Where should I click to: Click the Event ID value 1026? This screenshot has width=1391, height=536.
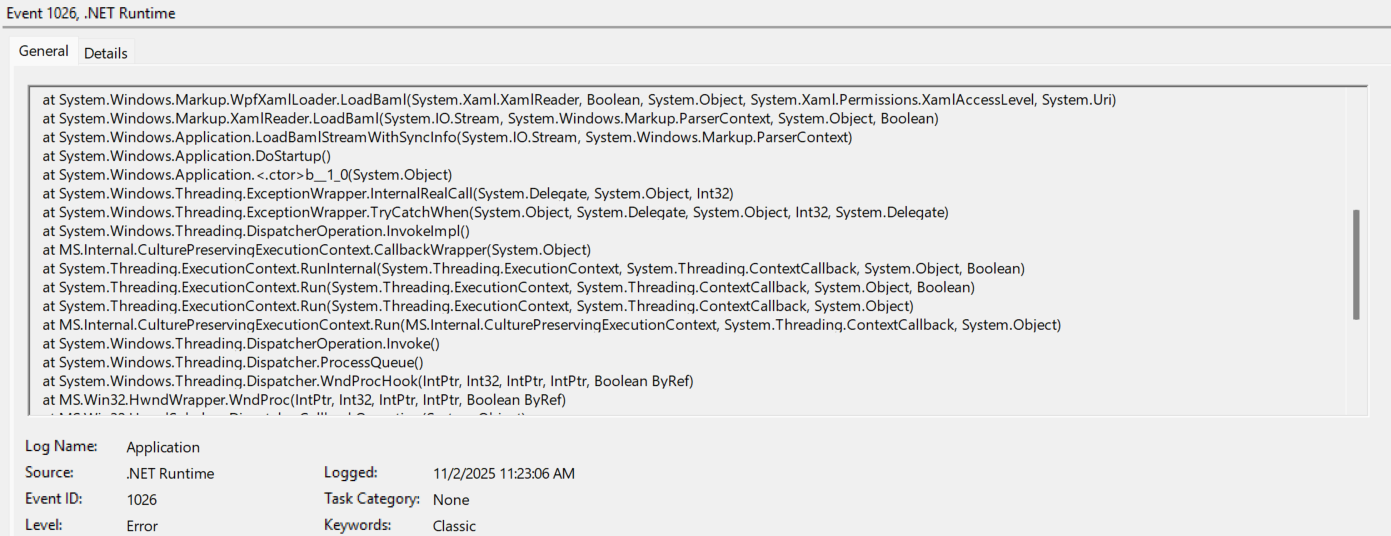coord(142,499)
